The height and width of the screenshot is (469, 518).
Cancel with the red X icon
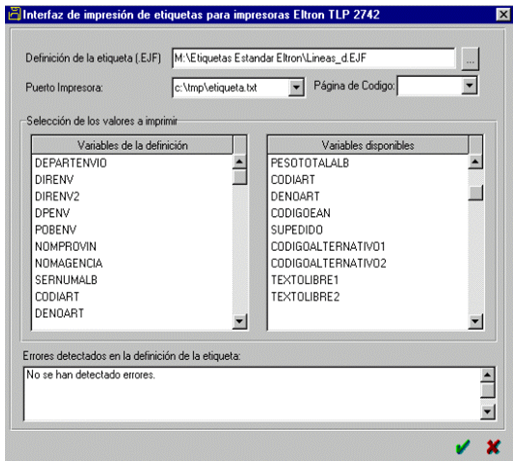click(x=493, y=447)
